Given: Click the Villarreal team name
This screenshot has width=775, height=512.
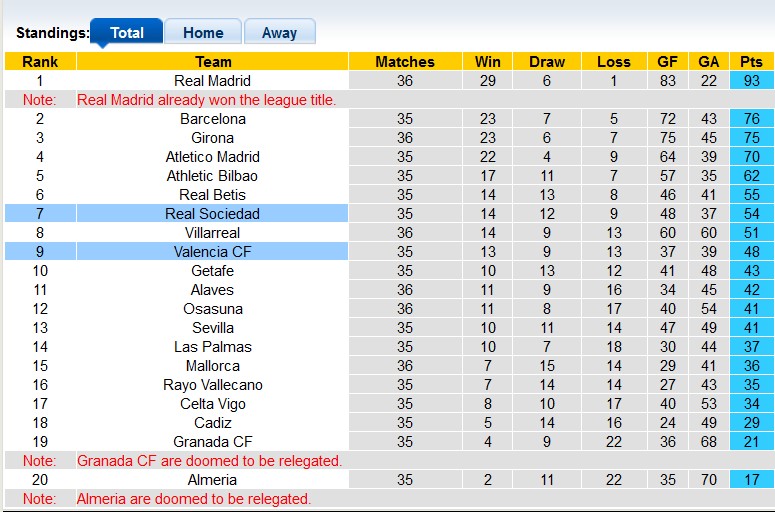Looking at the screenshot, I should (x=212, y=233).
